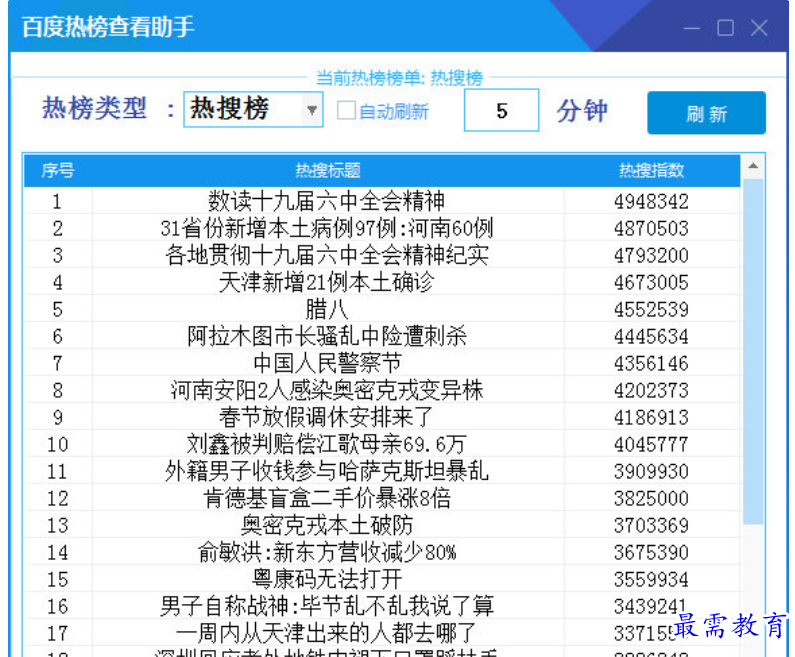Image resolution: width=795 pixels, height=657 pixels.
Task: Click the index value 3559934
Action: [652, 579]
